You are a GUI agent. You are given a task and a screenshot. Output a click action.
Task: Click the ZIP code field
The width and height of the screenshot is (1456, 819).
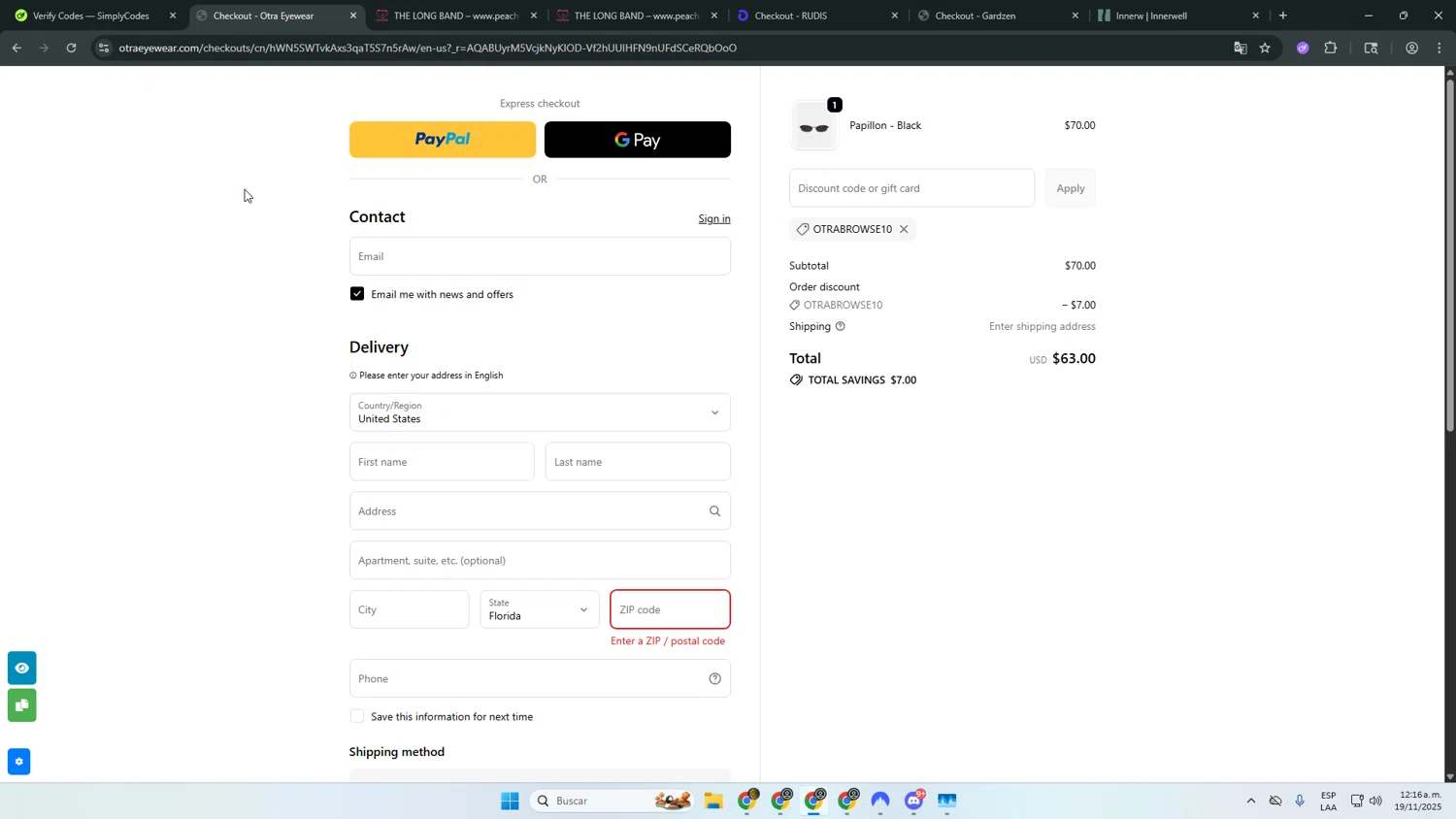tap(670, 609)
